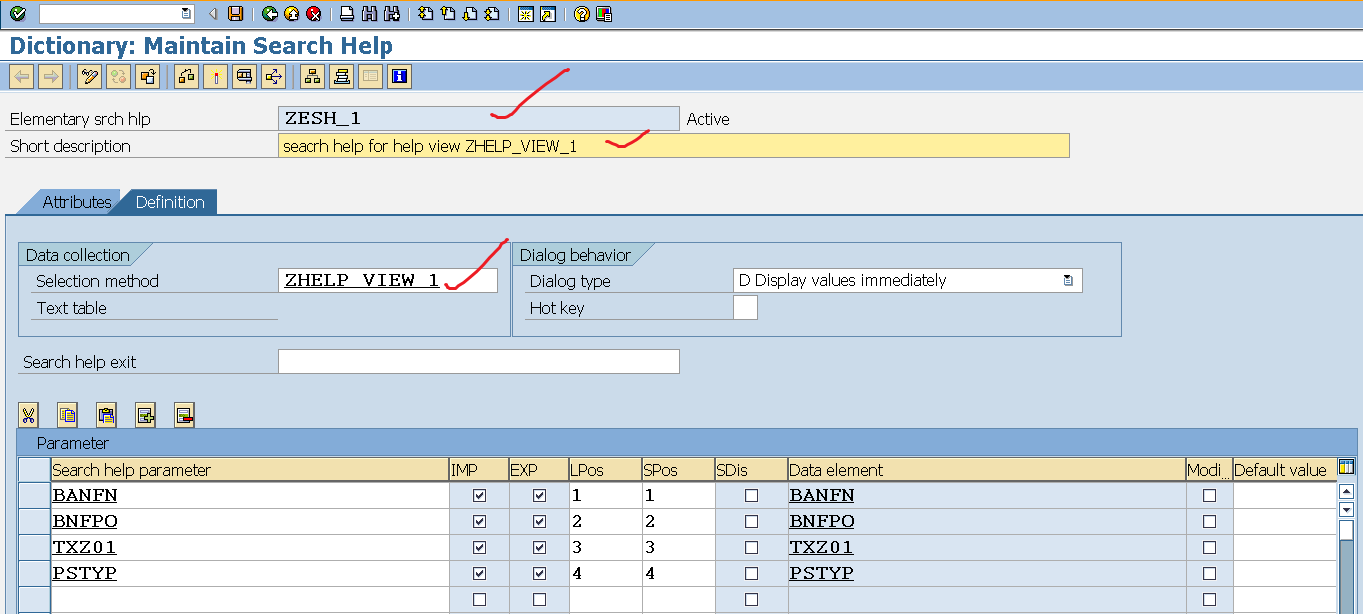Expand the command field history dropdown

tap(186, 14)
